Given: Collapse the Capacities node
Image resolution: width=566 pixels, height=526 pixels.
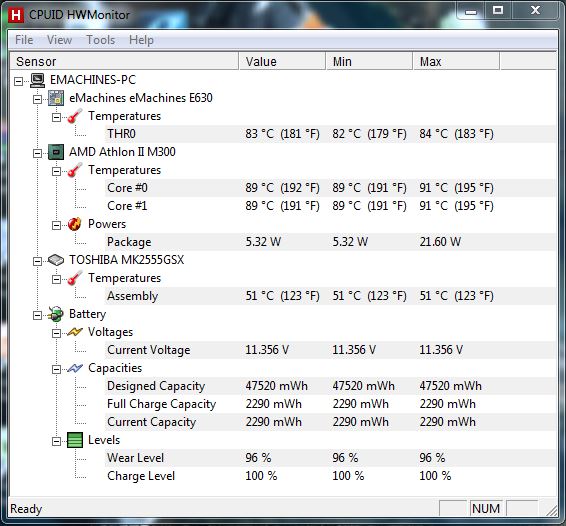Looking at the screenshot, I should coord(56,369).
